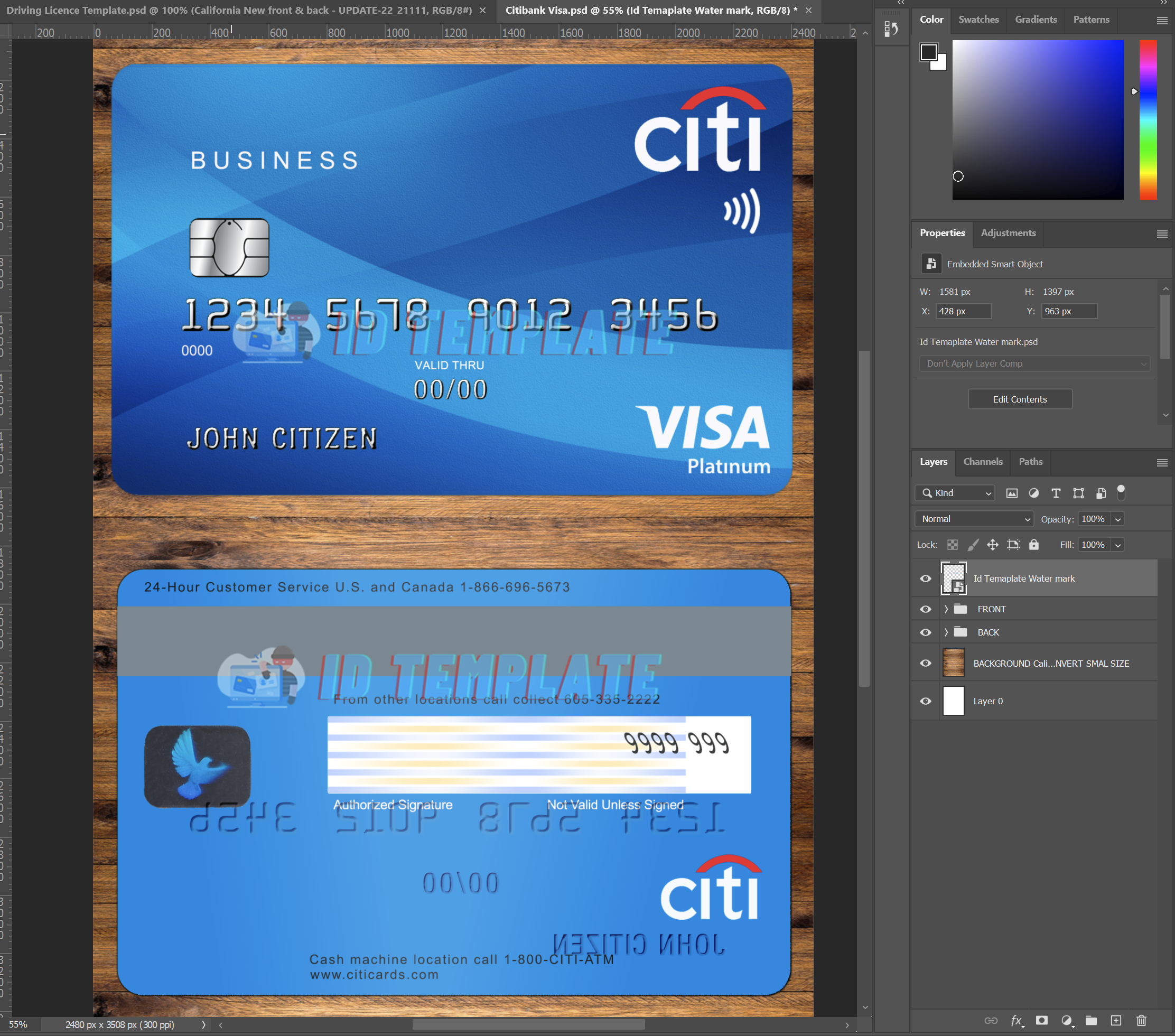Open the Properties panel menu
This screenshot has height=1036, width=1175.
tap(1162, 234)
